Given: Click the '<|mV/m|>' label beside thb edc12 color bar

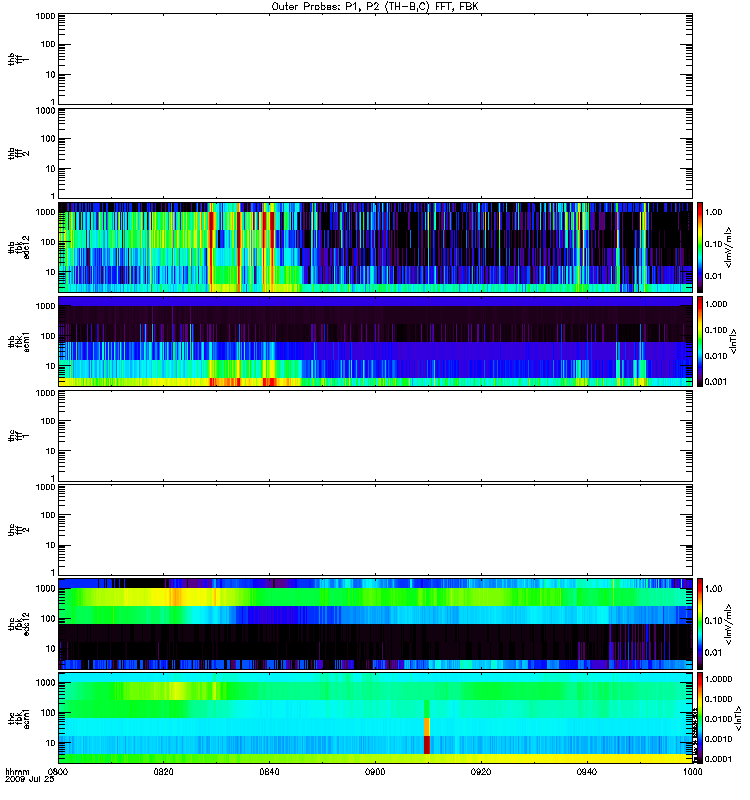Looking at the screenshot, I should [x=728, y=247].
